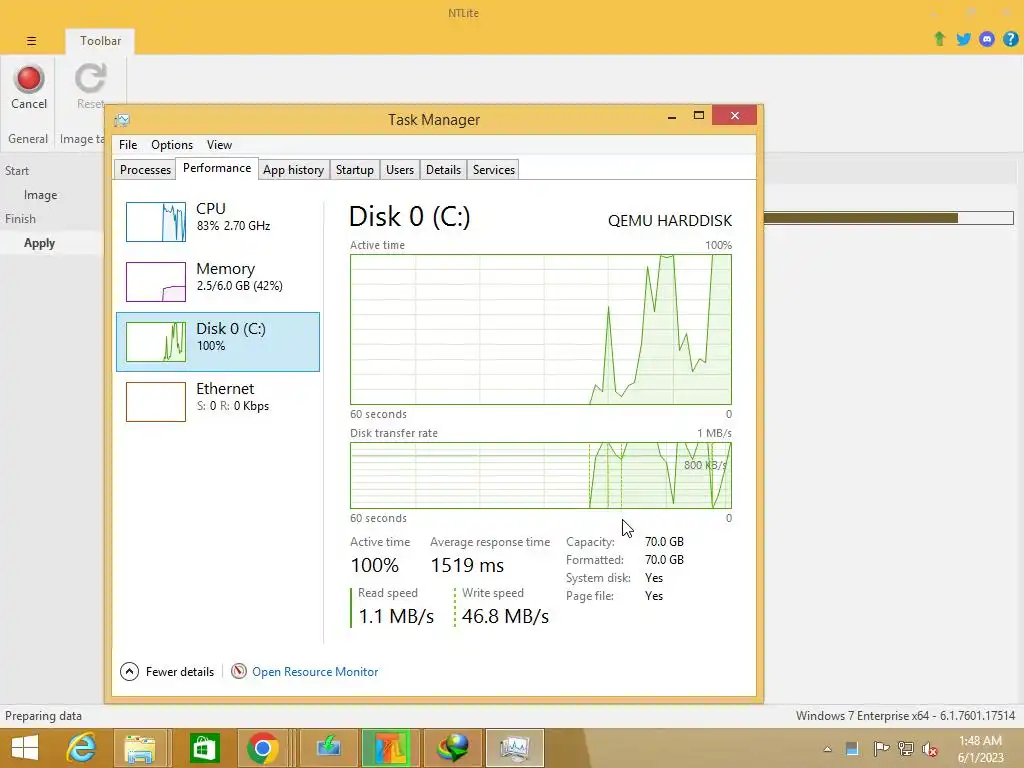Select Image in the NTLite sidebar
The height and width of the screenshot is (768, 1024).
coord(40,195)
